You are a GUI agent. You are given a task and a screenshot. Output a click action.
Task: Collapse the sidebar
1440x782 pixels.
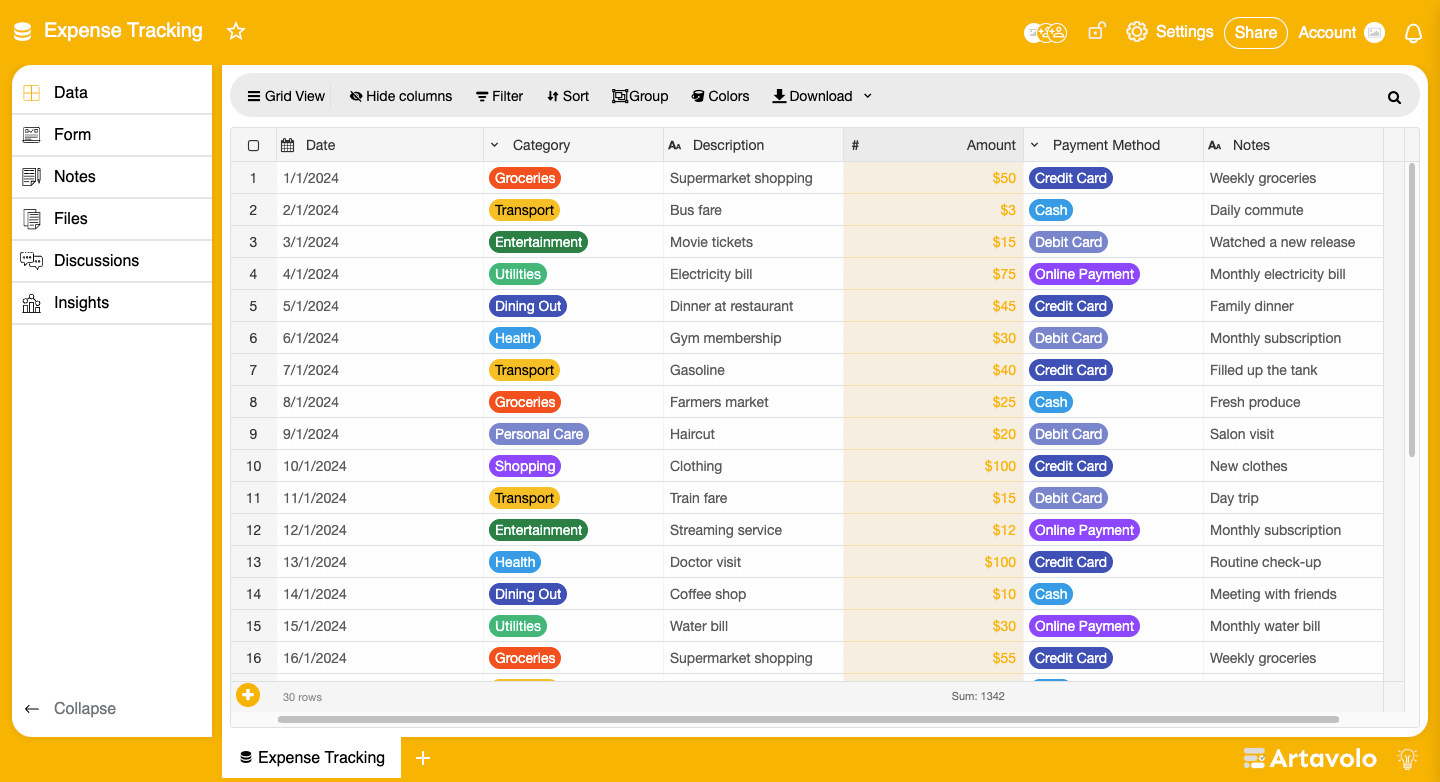point(70,708)
